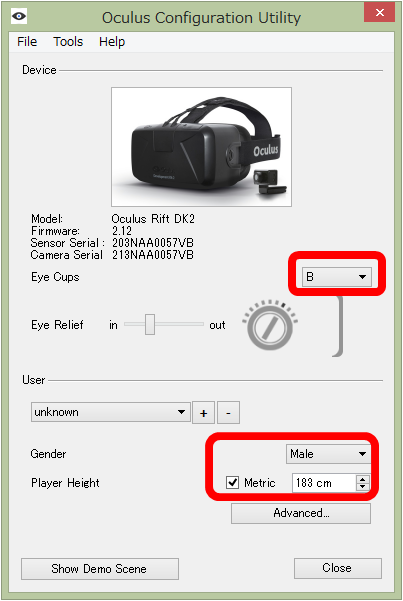
Task: Click the firmware version 2.12
Action: point(122,231)
